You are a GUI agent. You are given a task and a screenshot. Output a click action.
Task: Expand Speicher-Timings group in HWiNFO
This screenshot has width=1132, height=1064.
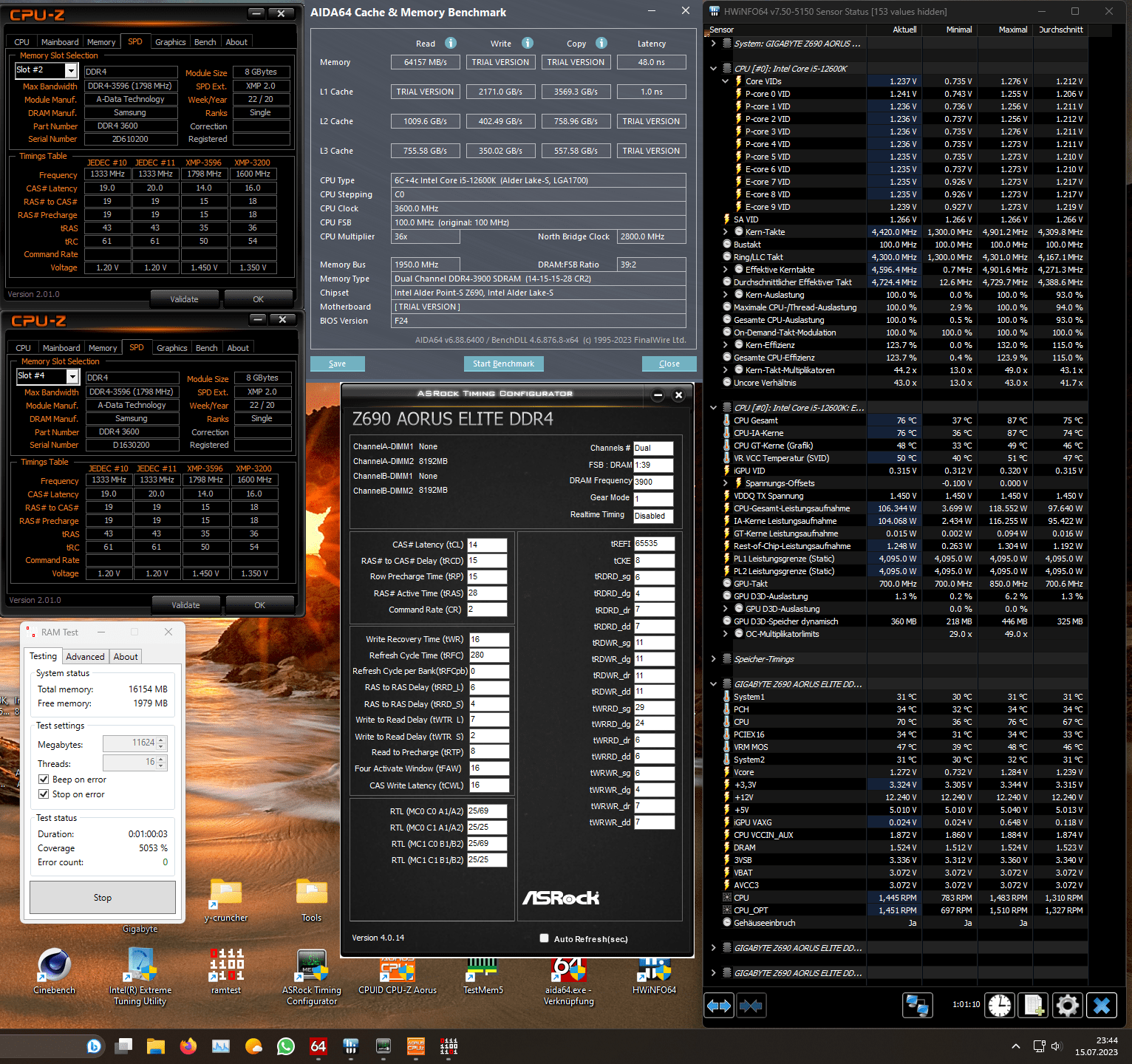tap(713, 659)
